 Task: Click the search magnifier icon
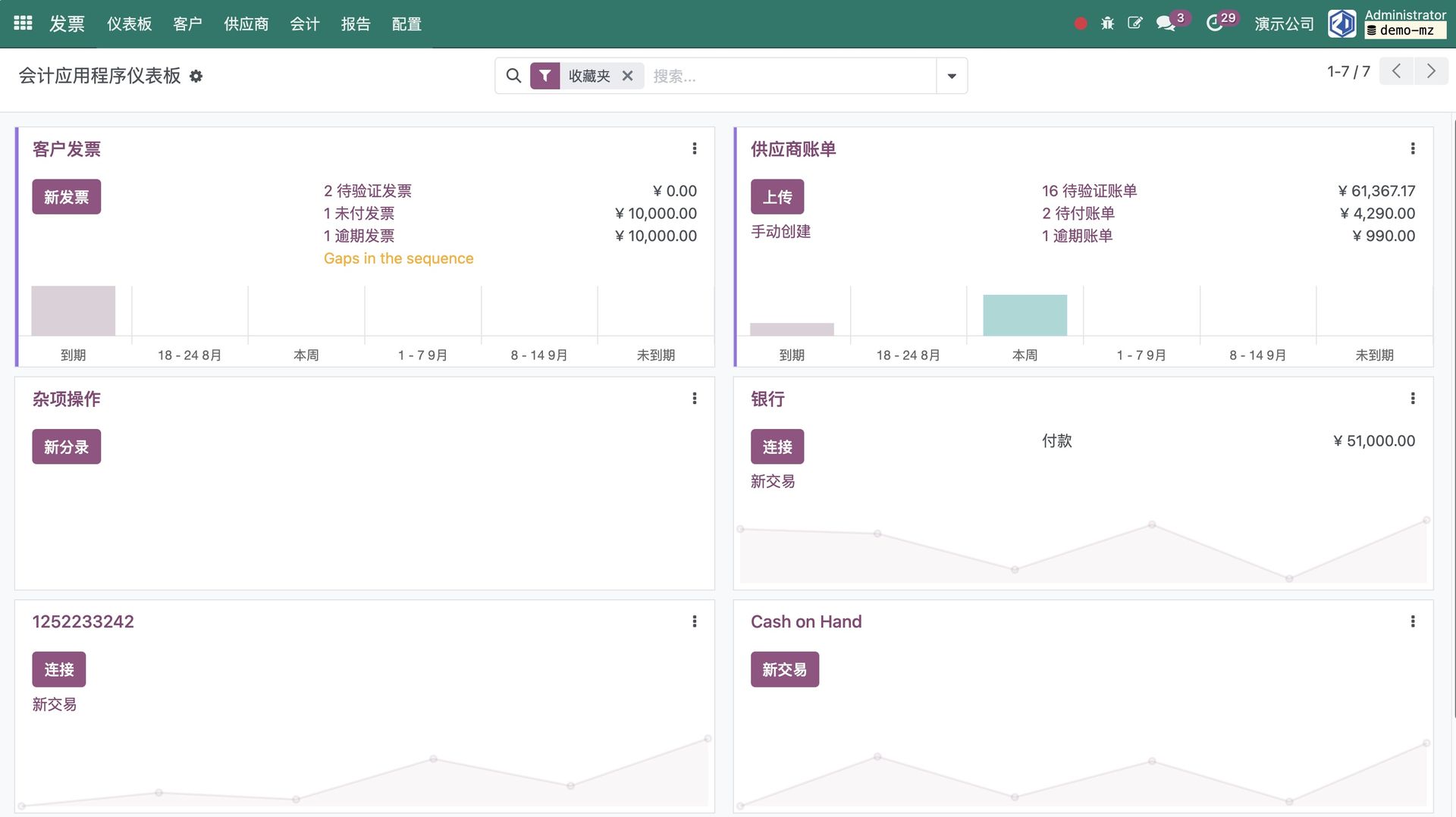(513, 76)
